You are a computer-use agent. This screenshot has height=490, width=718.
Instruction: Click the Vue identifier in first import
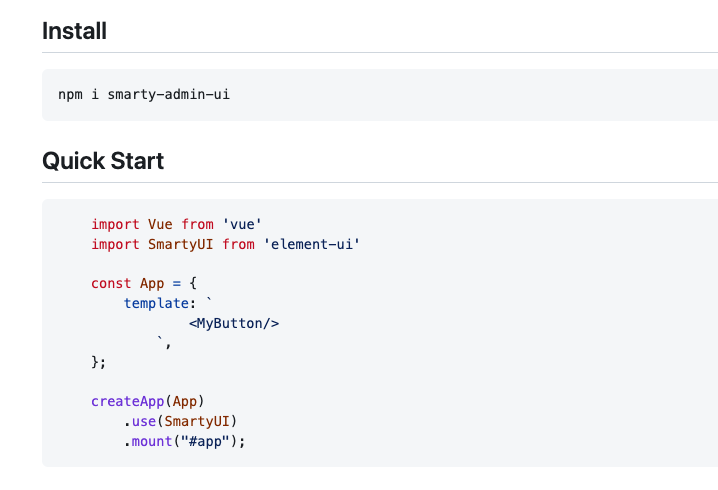pyautogui.click(x=160, y=225)
